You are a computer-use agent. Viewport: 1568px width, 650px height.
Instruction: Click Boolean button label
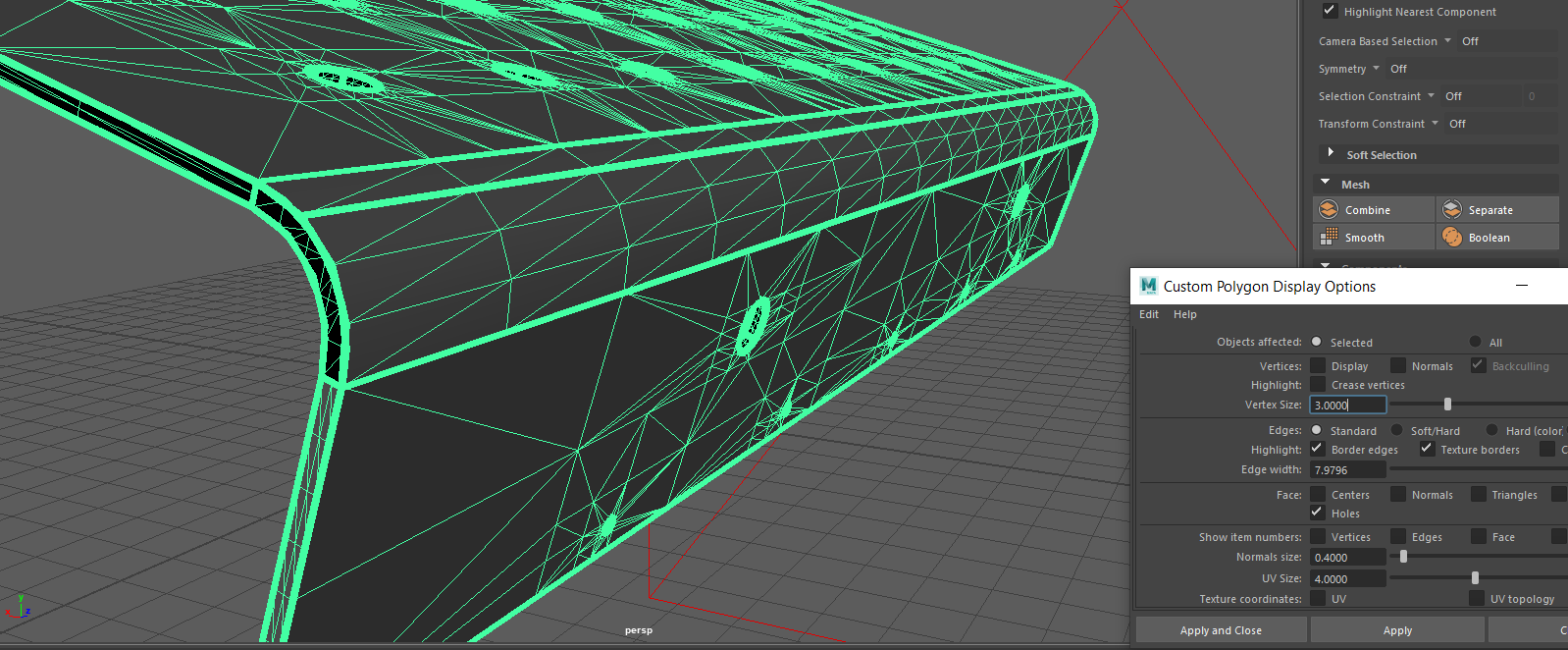click(1490, 238)
